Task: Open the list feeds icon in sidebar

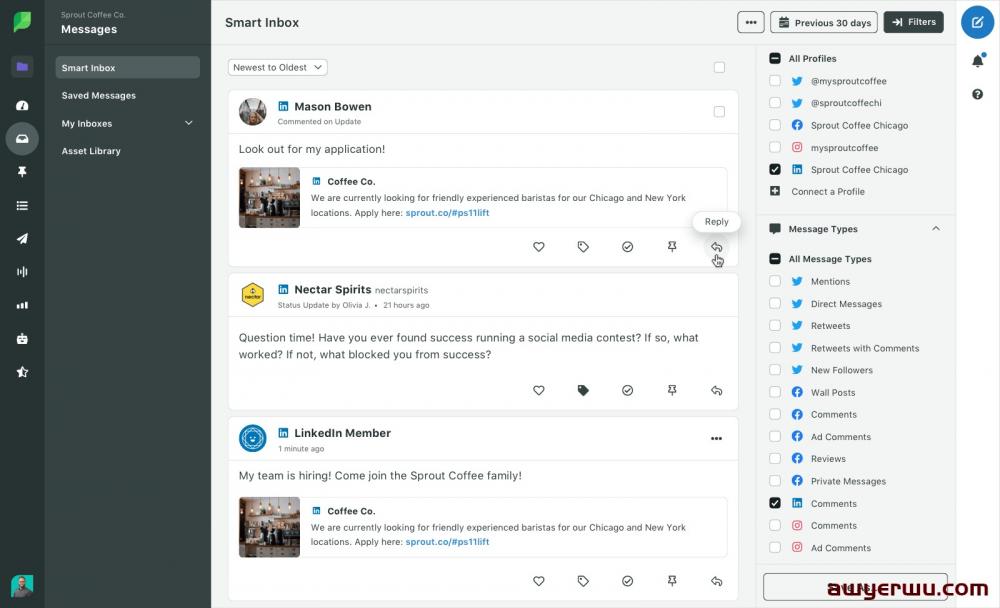Action: 22,205
